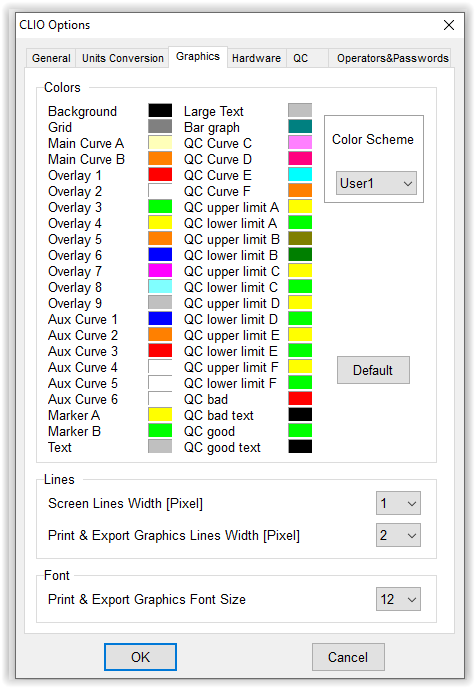Screen dimensions: 475x688
Task: Edit the QC Curve C pink swatch
Action: click(x=300, y=143)
